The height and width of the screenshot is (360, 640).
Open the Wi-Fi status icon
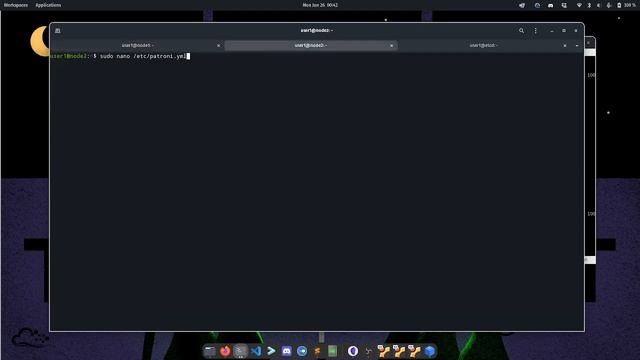tap(579, 5)
